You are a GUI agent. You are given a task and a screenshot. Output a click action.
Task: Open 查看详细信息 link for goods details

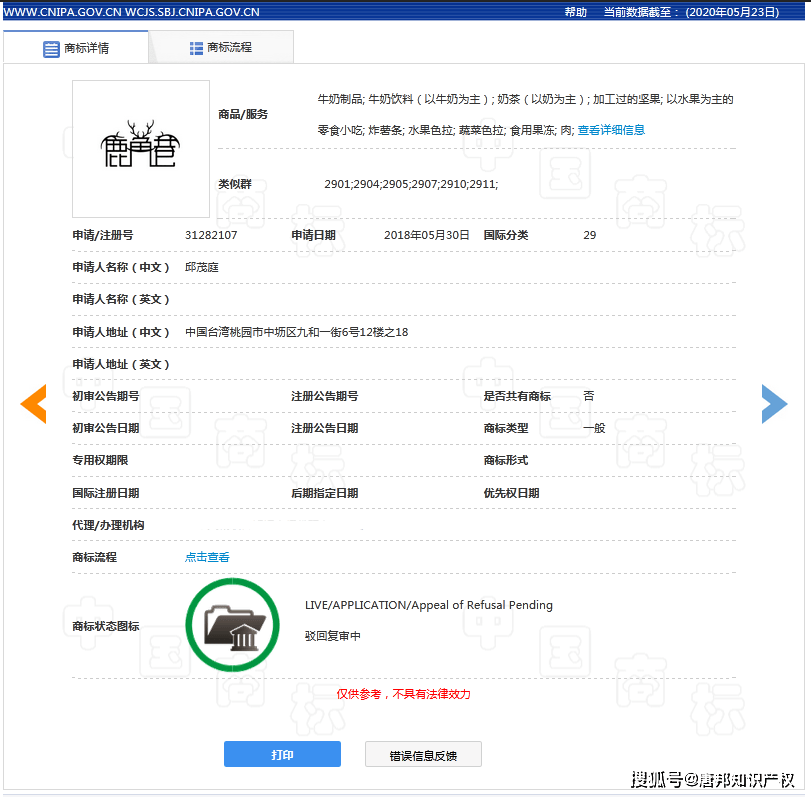click(x=611, y=130)
